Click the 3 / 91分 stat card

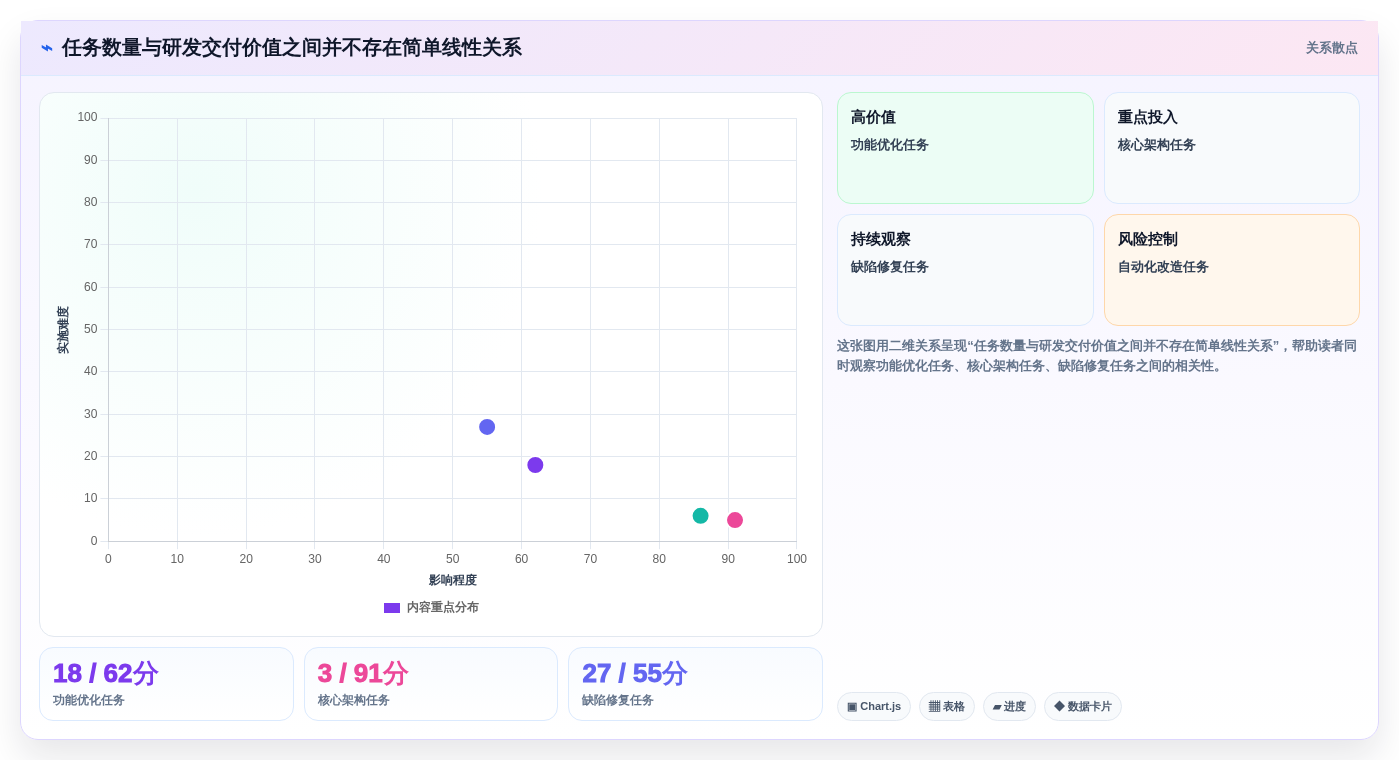click(431, 684)
